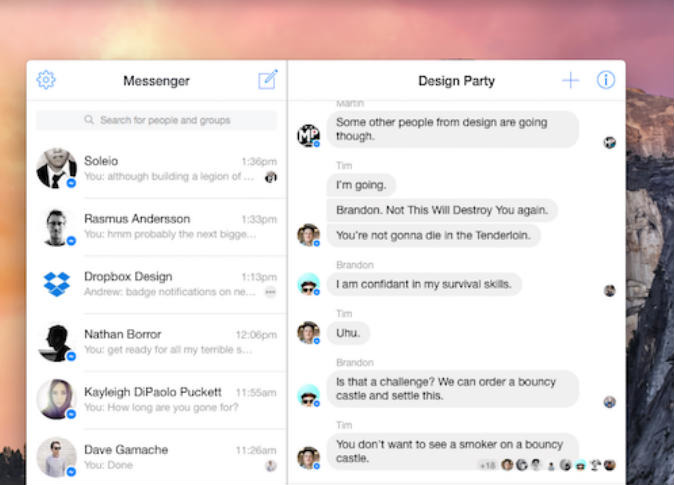This screenshot has height=485, width=674.
Task: Click the ellipsis badge on Dropbox Design
Action: tap(270, 292)
